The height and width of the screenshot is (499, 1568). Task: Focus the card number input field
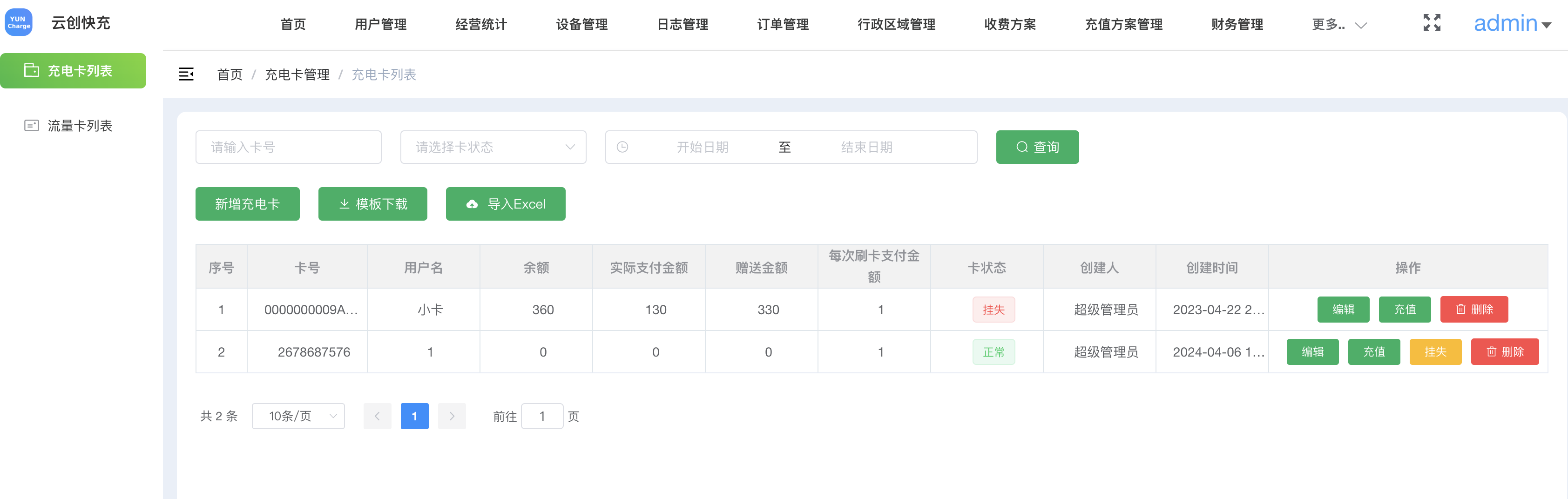(x=289, y=147)
